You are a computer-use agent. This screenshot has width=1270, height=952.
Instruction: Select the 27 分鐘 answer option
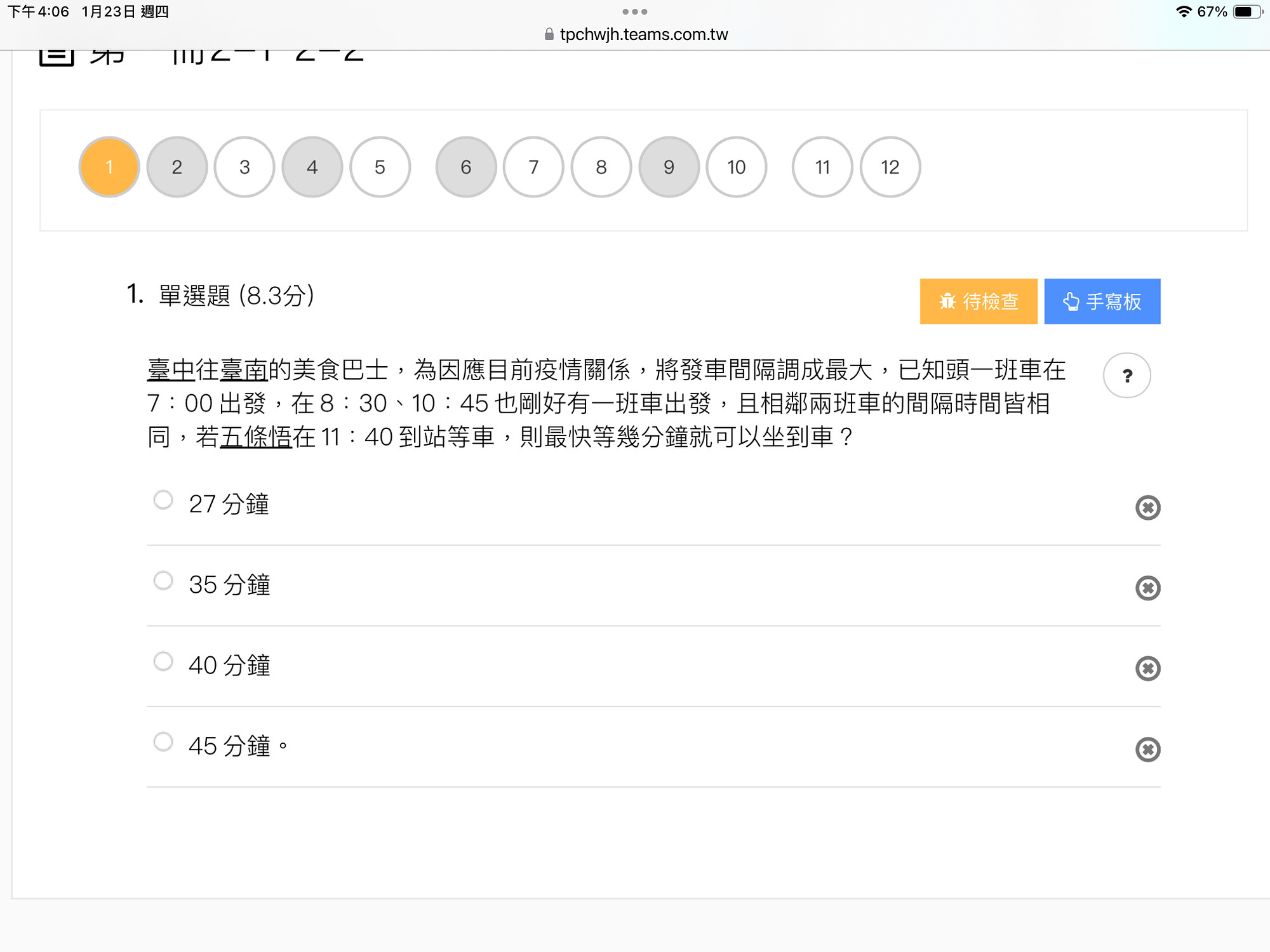coord(163,500)
